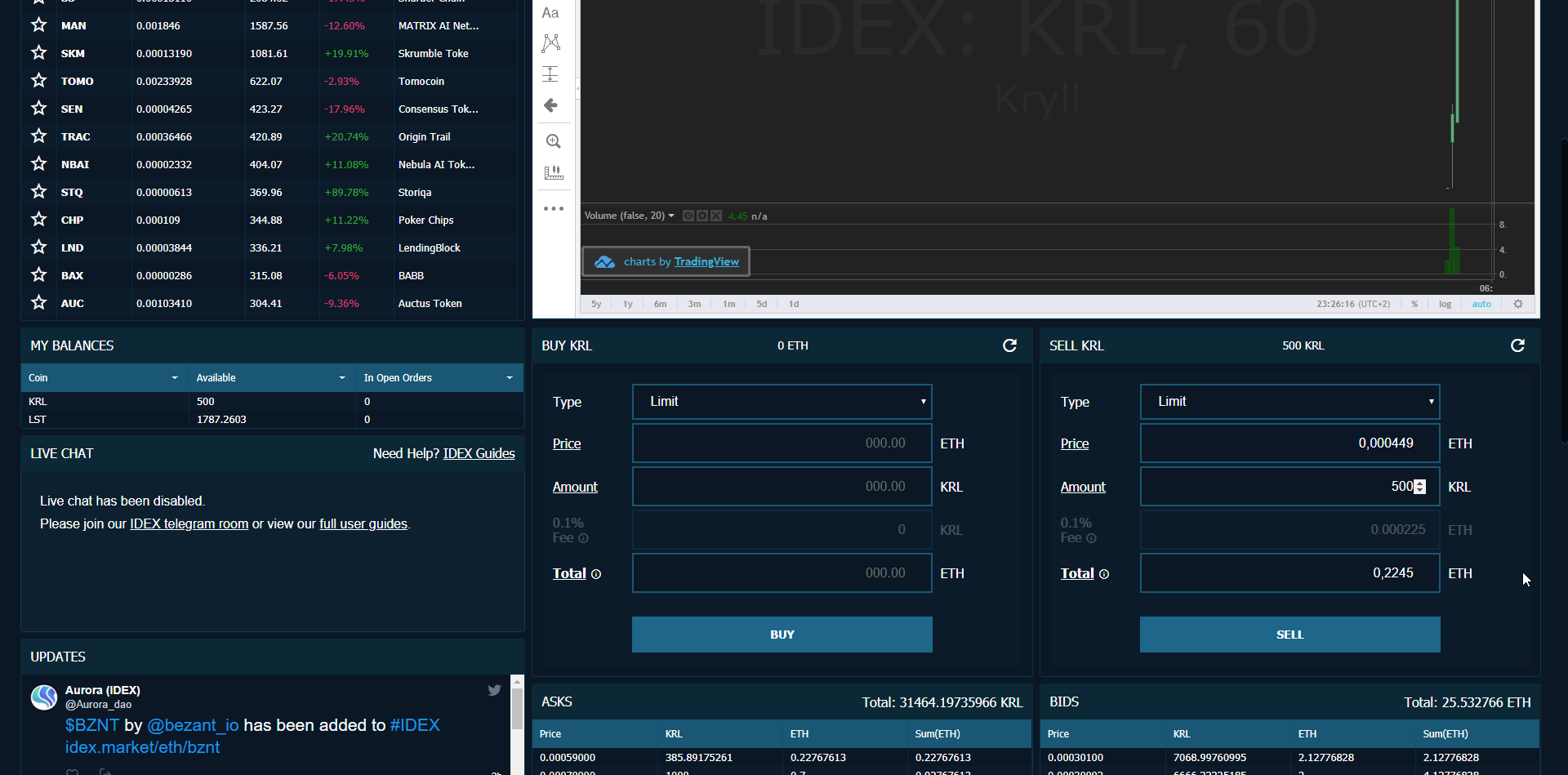1568x775 pixels.
Task: Toggle the LND favorite star
Action: pos(38,247)
